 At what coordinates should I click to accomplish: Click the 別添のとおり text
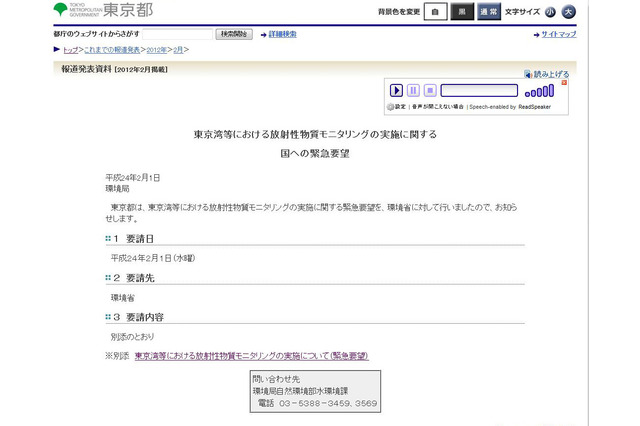coord(132,337)
